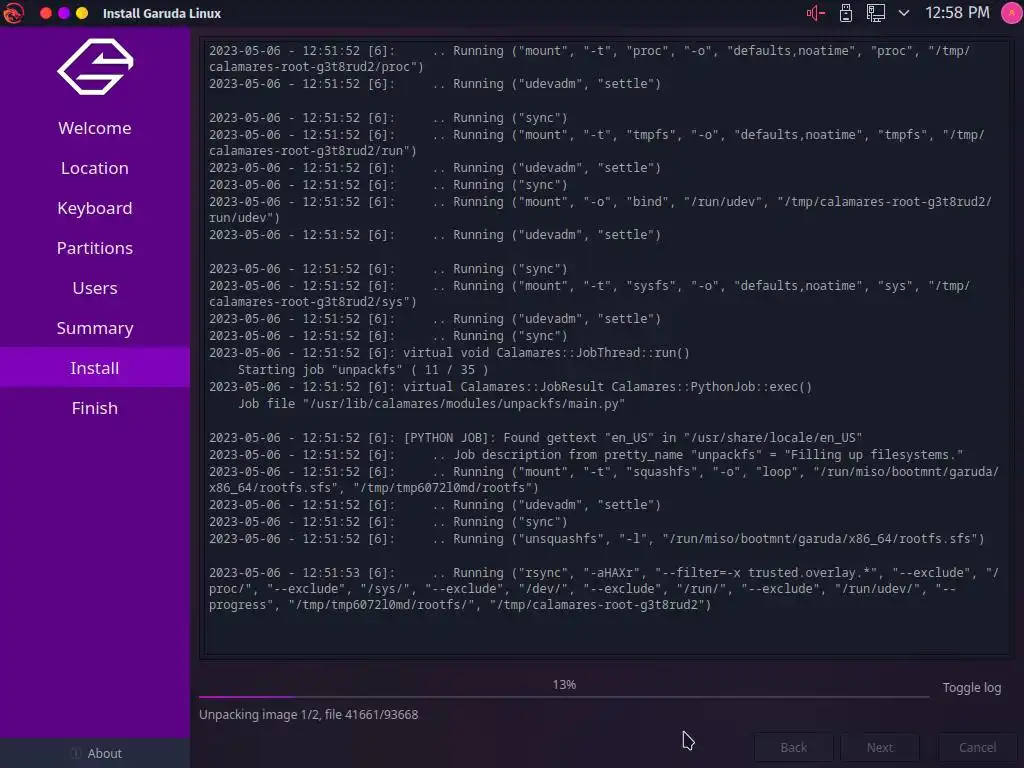Select the Welcome step in sidebar

point(95,128)
